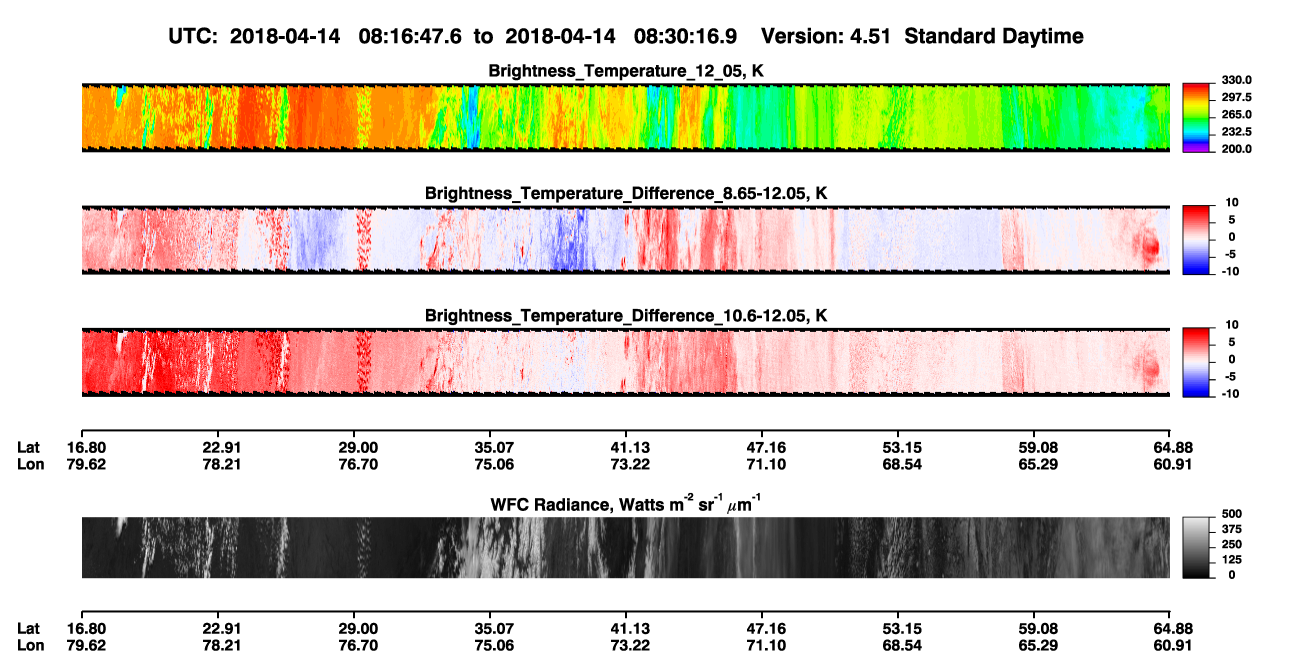Click the grayscale WFC Radiance image strip
The image size is (1300, 667).
pos(625,547)
